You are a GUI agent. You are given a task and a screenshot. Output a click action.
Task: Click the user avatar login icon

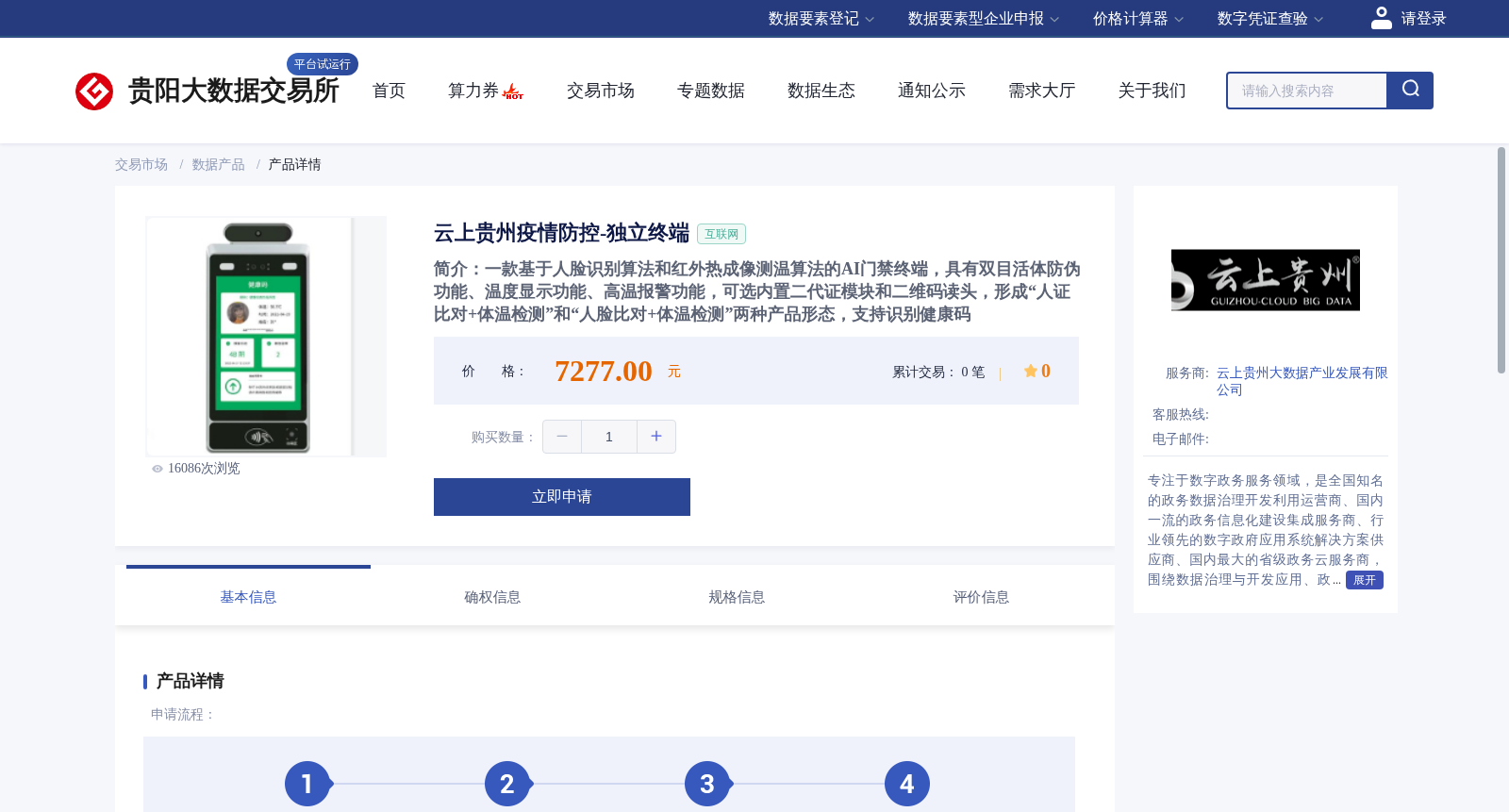click(1382, 18)
